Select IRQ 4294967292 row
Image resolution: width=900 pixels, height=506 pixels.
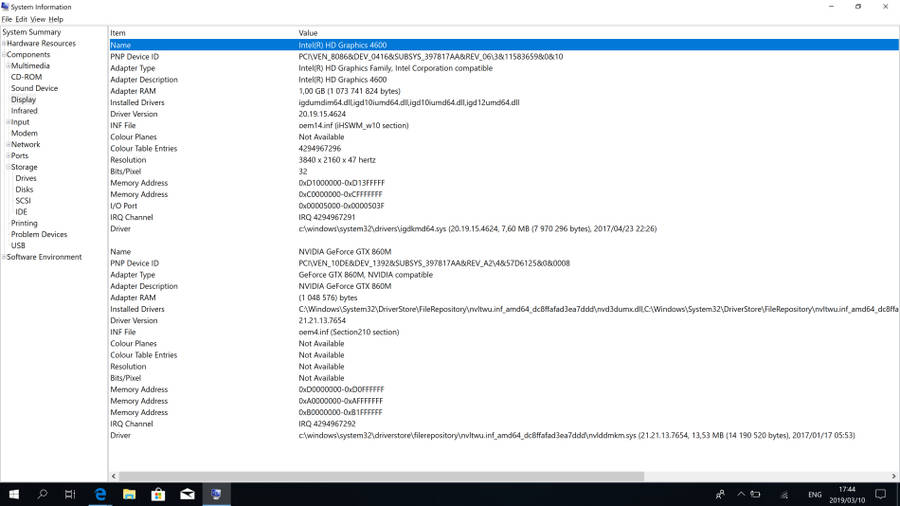tap(504, 423)
